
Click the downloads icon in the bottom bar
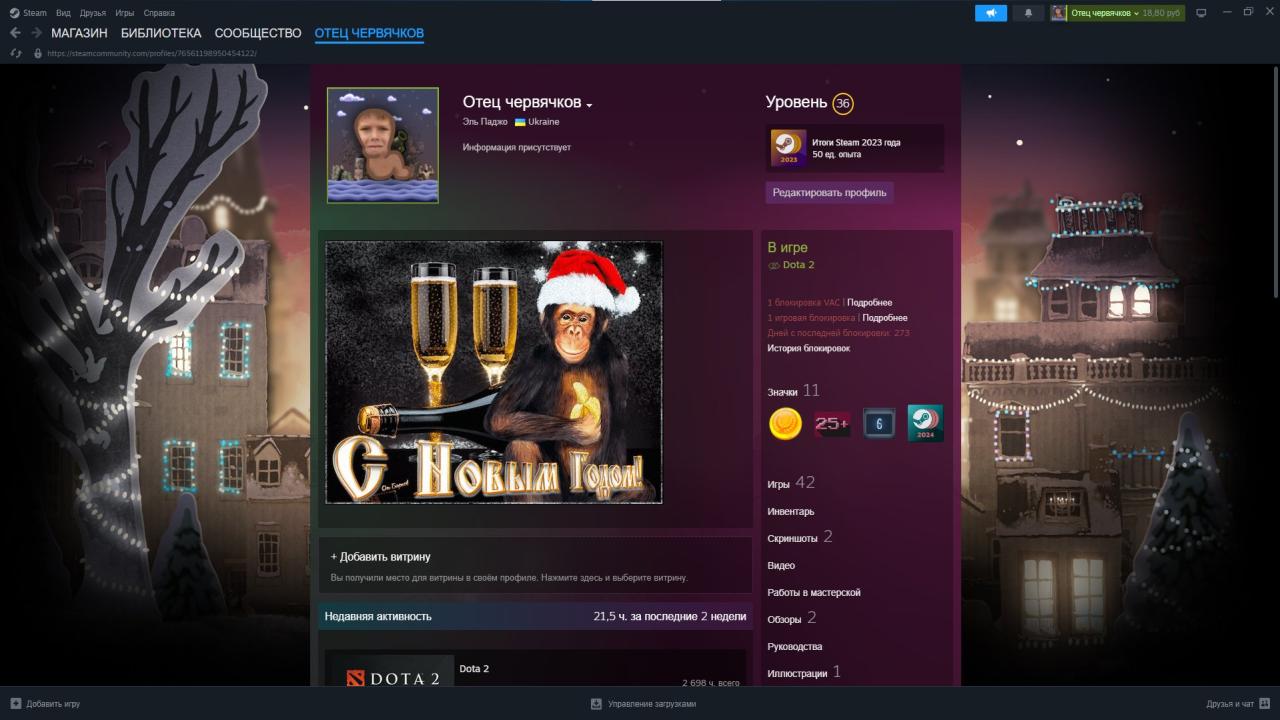[596, 703]
